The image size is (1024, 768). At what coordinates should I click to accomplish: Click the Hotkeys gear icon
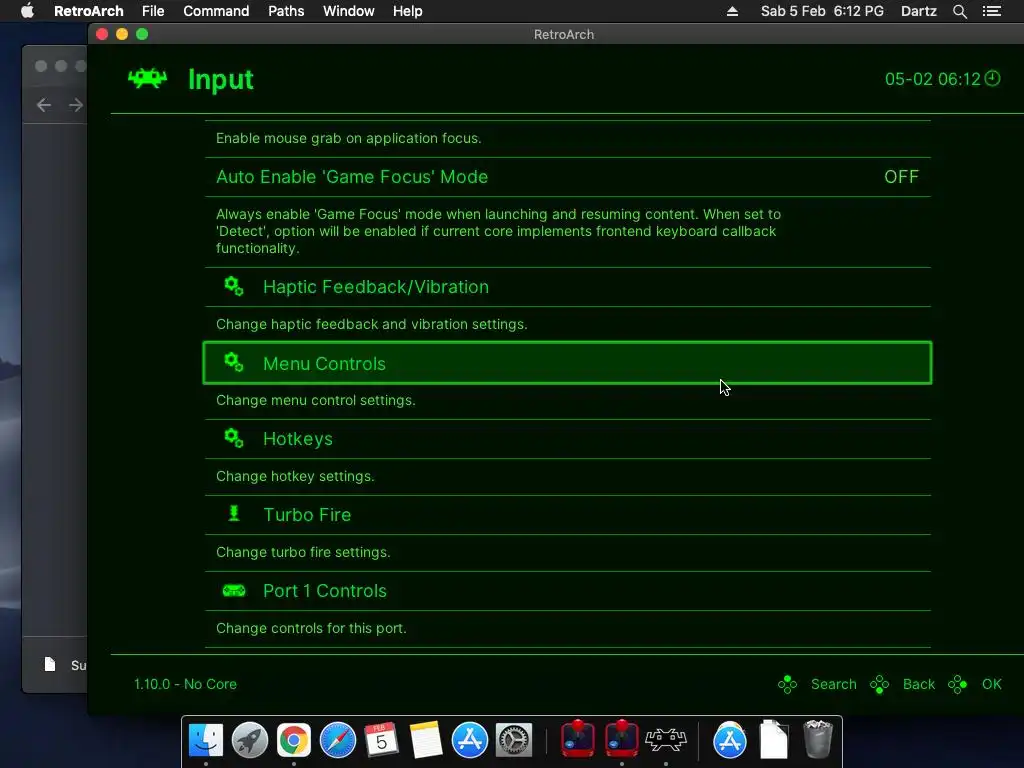point(234,438)
